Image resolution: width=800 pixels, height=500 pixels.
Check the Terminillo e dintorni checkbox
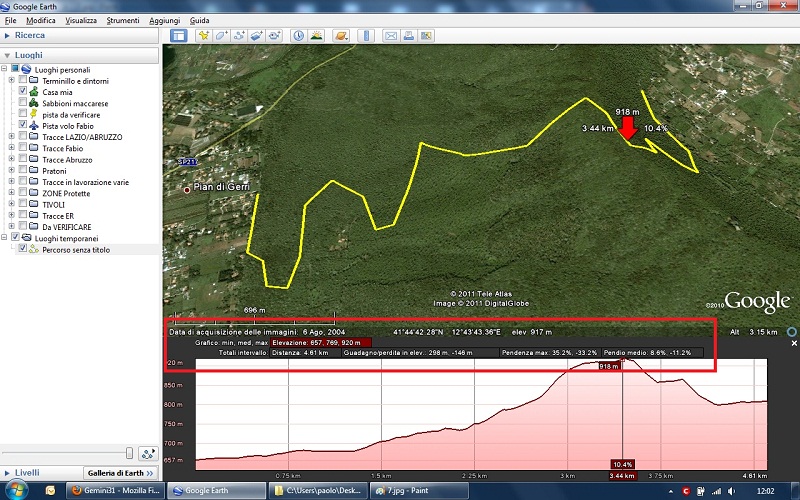tap(22, 80)
